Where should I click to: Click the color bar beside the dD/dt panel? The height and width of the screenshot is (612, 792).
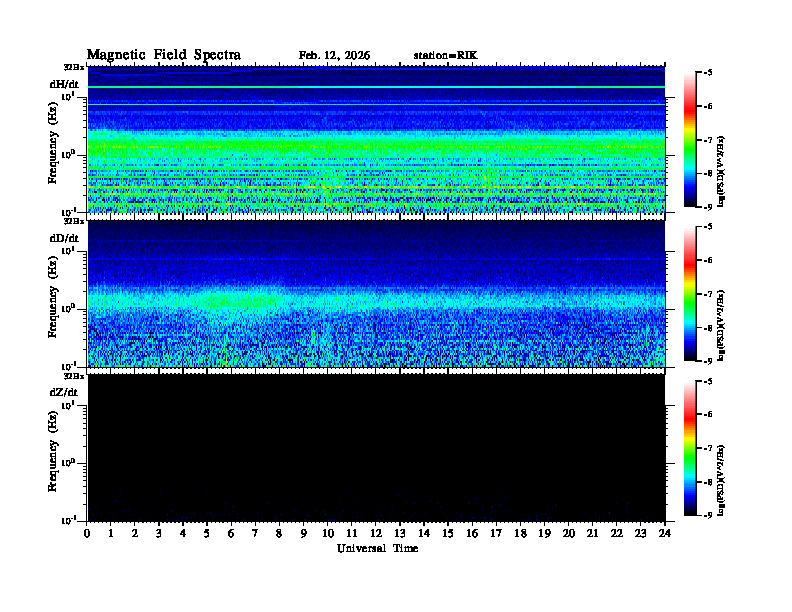(x=690, y=294)
